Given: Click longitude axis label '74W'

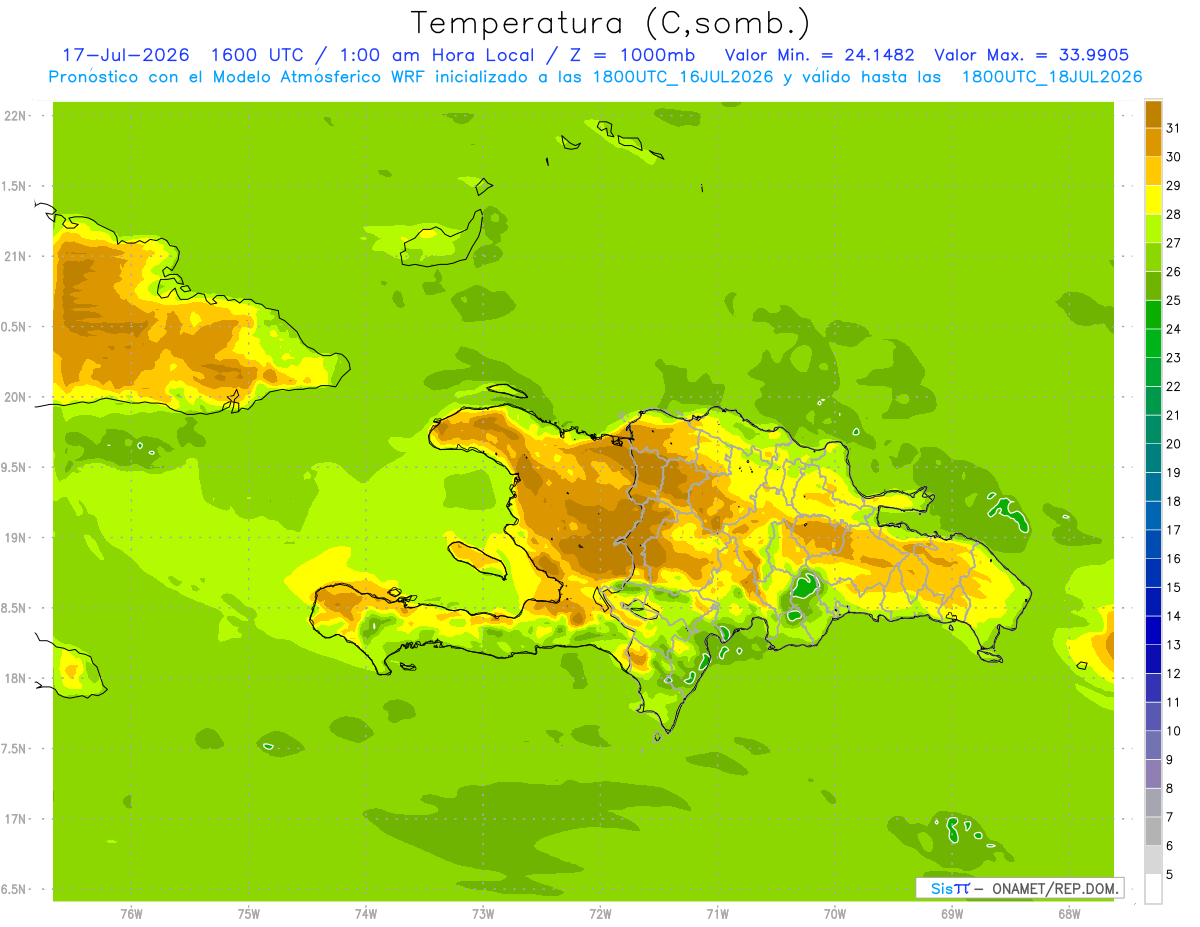Looking at the screenshot, I should (366, 913).
